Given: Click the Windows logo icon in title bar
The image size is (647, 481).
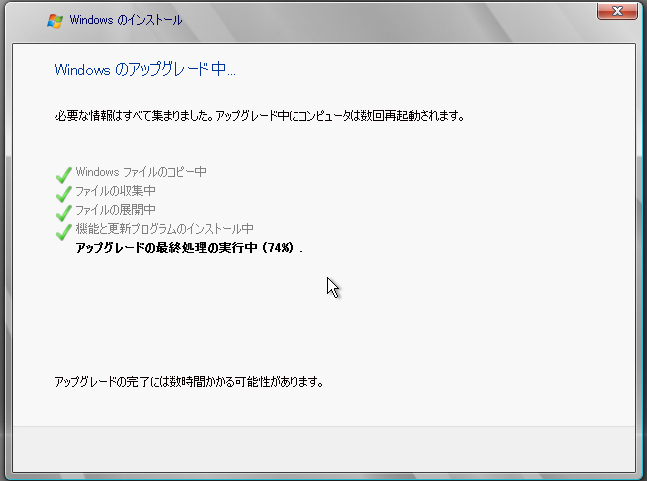Looking at the screenshot, I should tap(55, 21).
